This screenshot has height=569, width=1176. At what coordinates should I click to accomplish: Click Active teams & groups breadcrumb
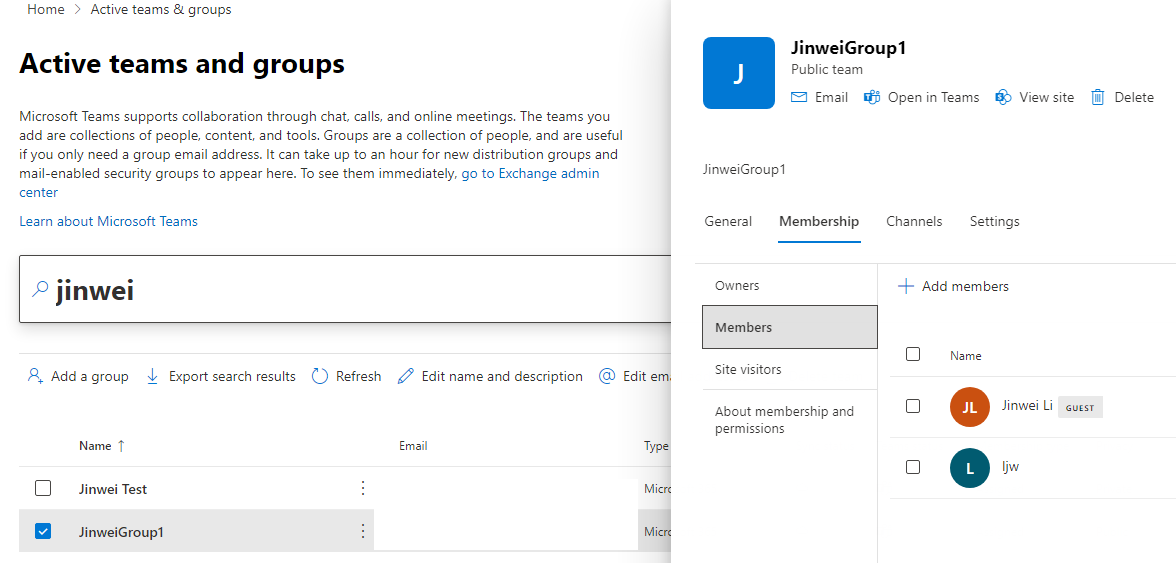(x=161, y=10)
